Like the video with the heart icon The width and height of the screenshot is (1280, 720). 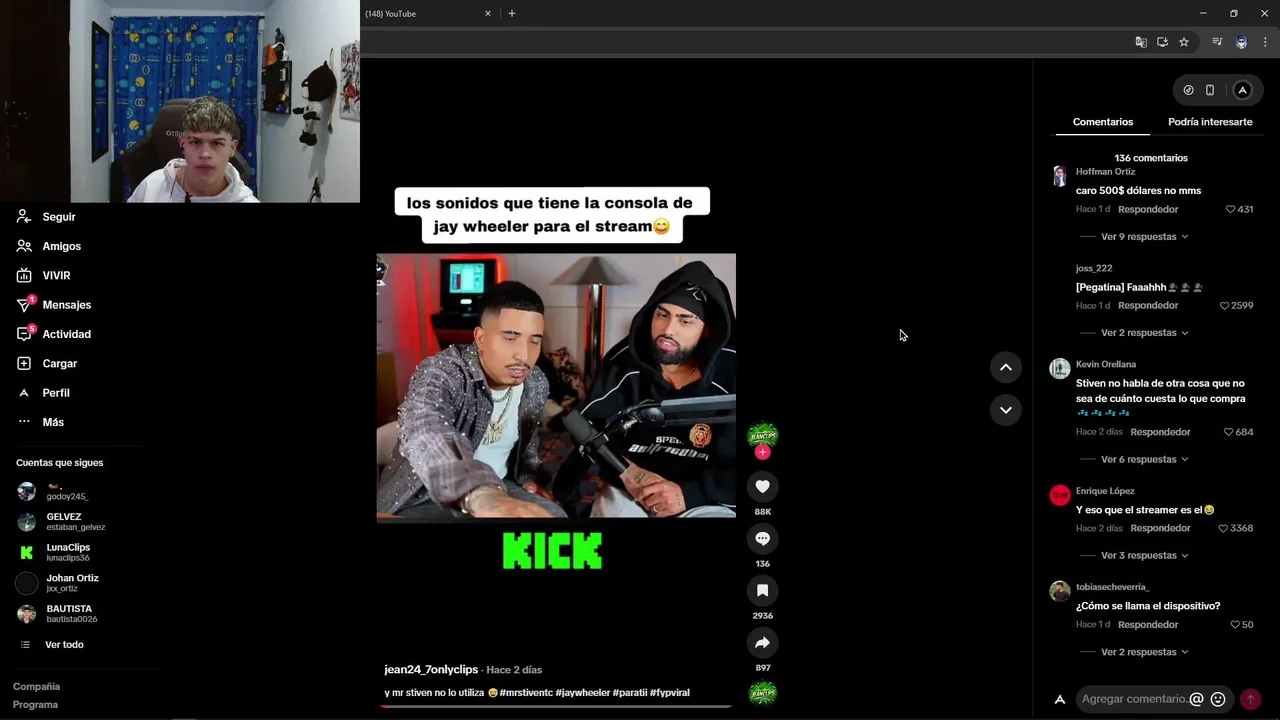[762, 486]
